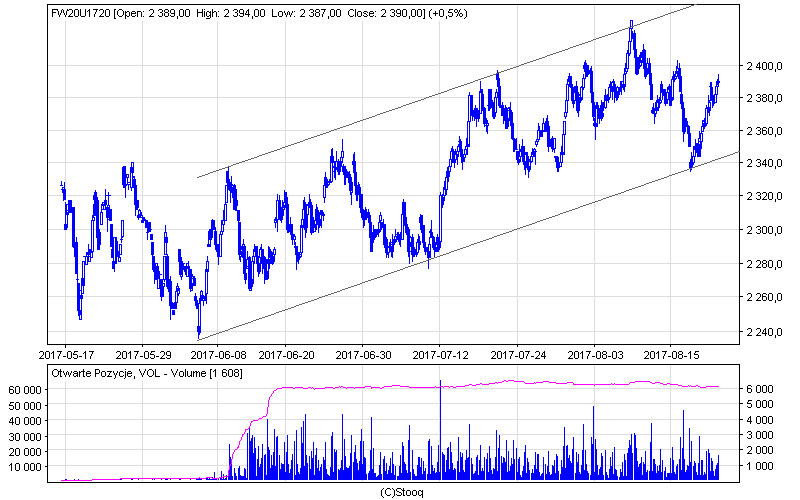Click the 2017-05-17 date label
Screen dimensions: 800x500
(x=67, y=355)
